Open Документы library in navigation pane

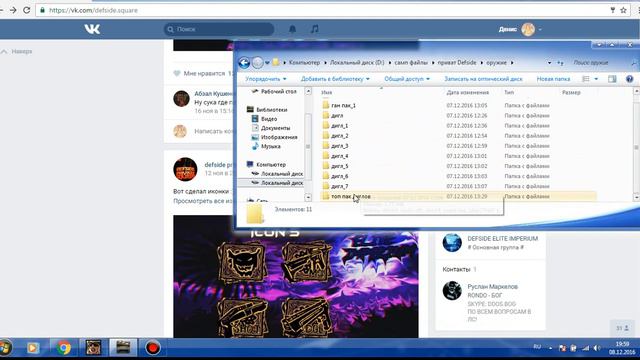(276, 128)
